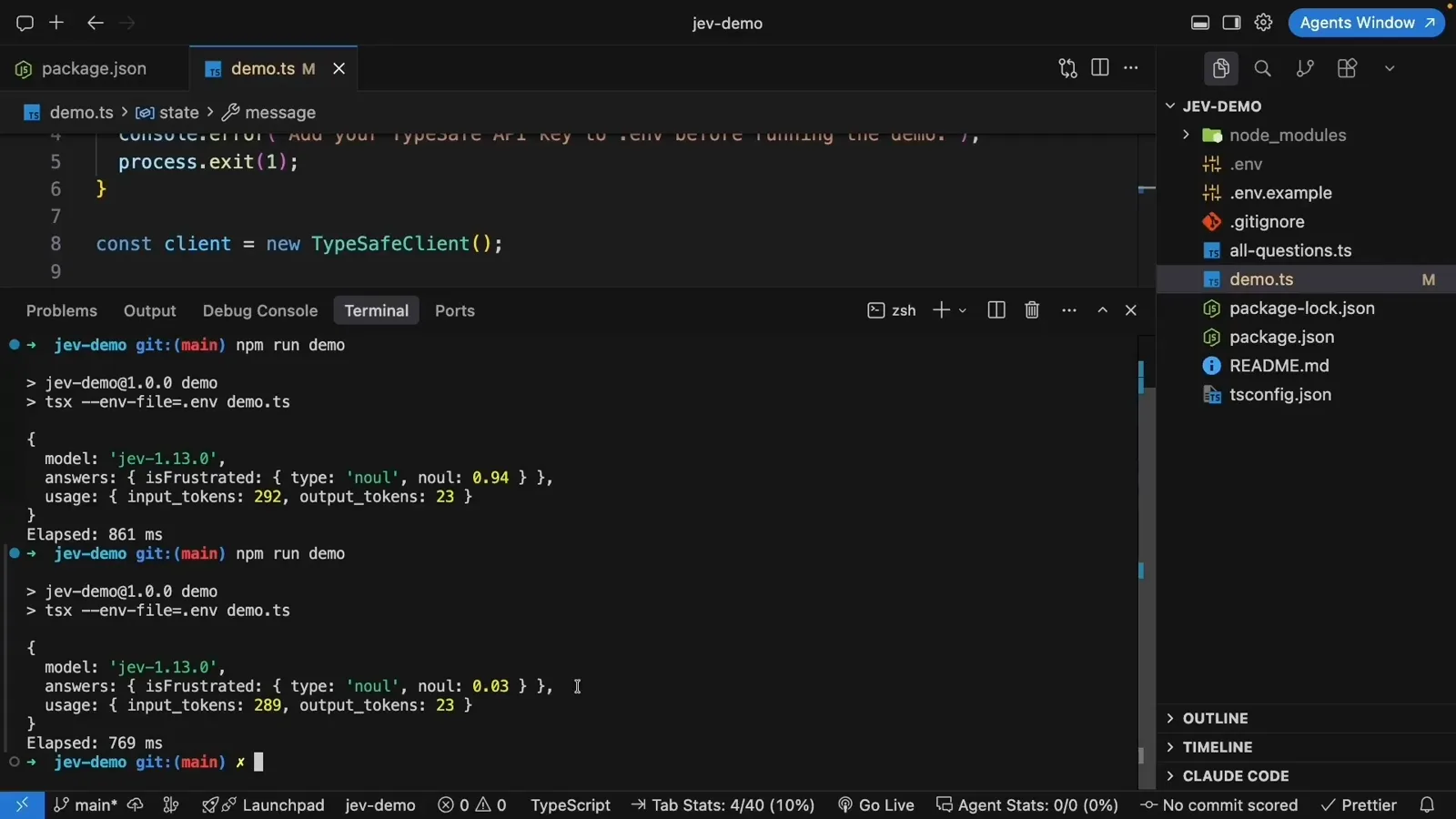Open remote window indicator in status bar
The width and height of the screenshot is (1456, 819).
coord(22,804)
